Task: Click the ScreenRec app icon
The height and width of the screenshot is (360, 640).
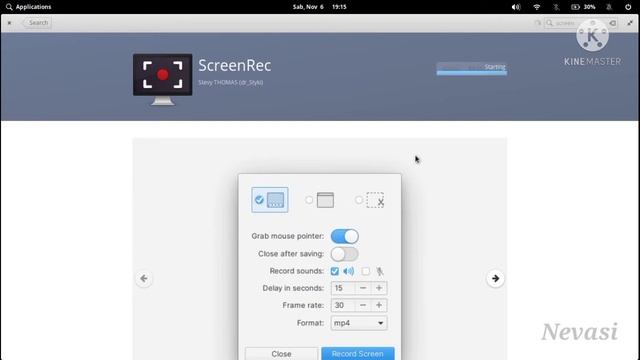Action: [162, 79]
